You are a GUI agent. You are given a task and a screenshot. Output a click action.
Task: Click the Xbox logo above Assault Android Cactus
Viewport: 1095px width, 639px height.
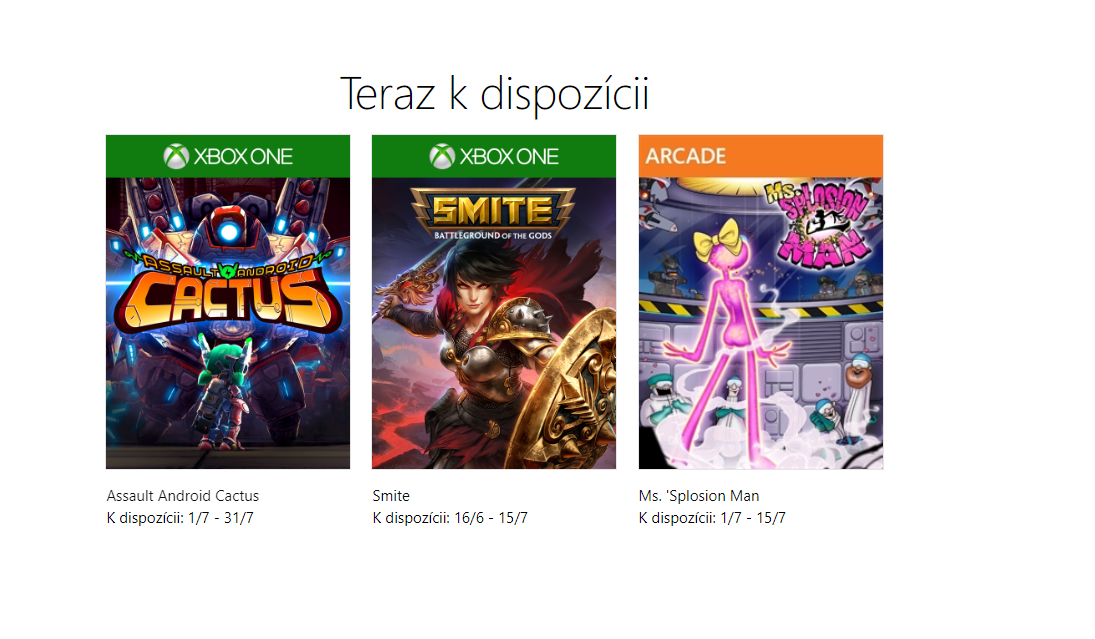[176, 156]
